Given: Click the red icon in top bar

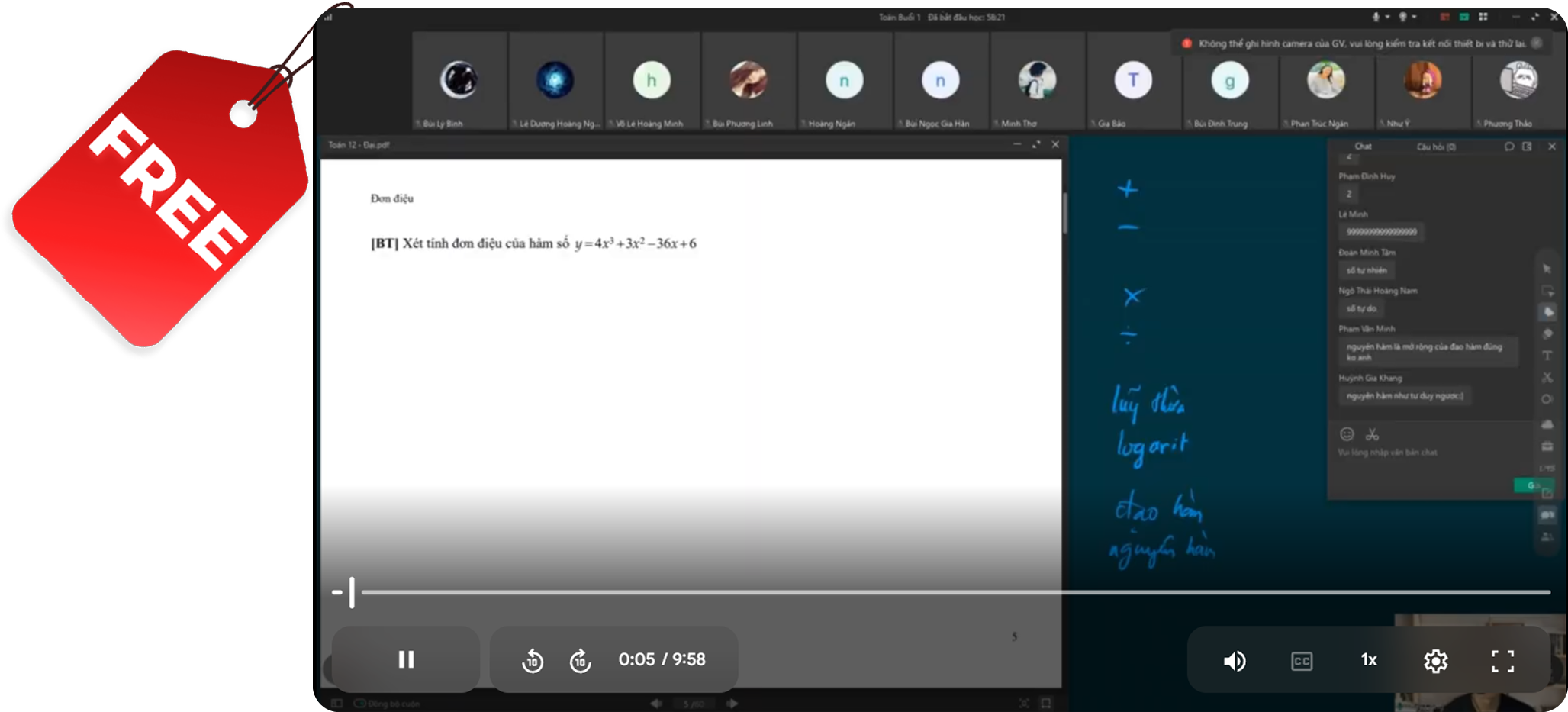Looking at the screenshot, I should click(1445, 17).
